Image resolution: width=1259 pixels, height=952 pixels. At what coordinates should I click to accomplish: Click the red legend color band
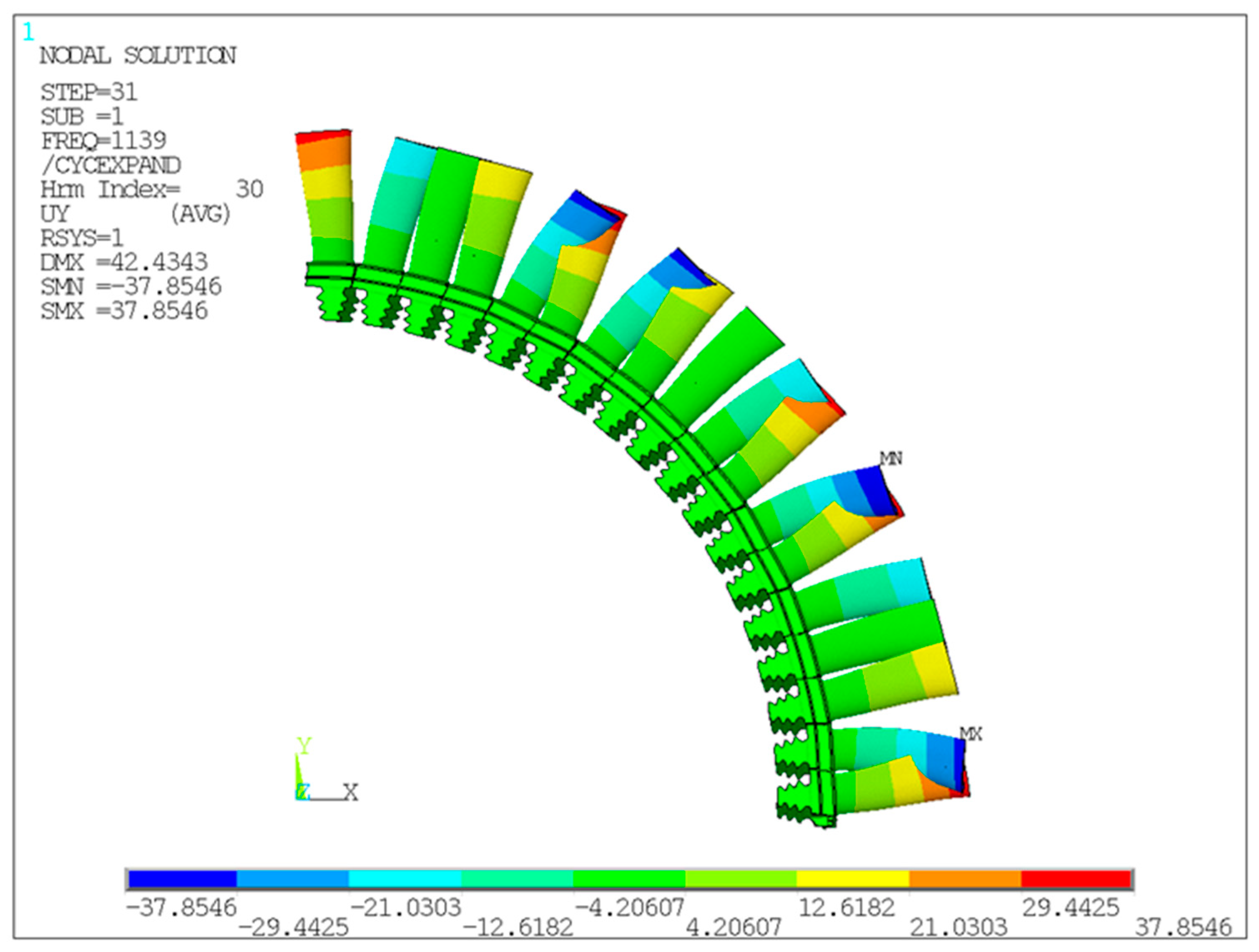point(1076,879)
